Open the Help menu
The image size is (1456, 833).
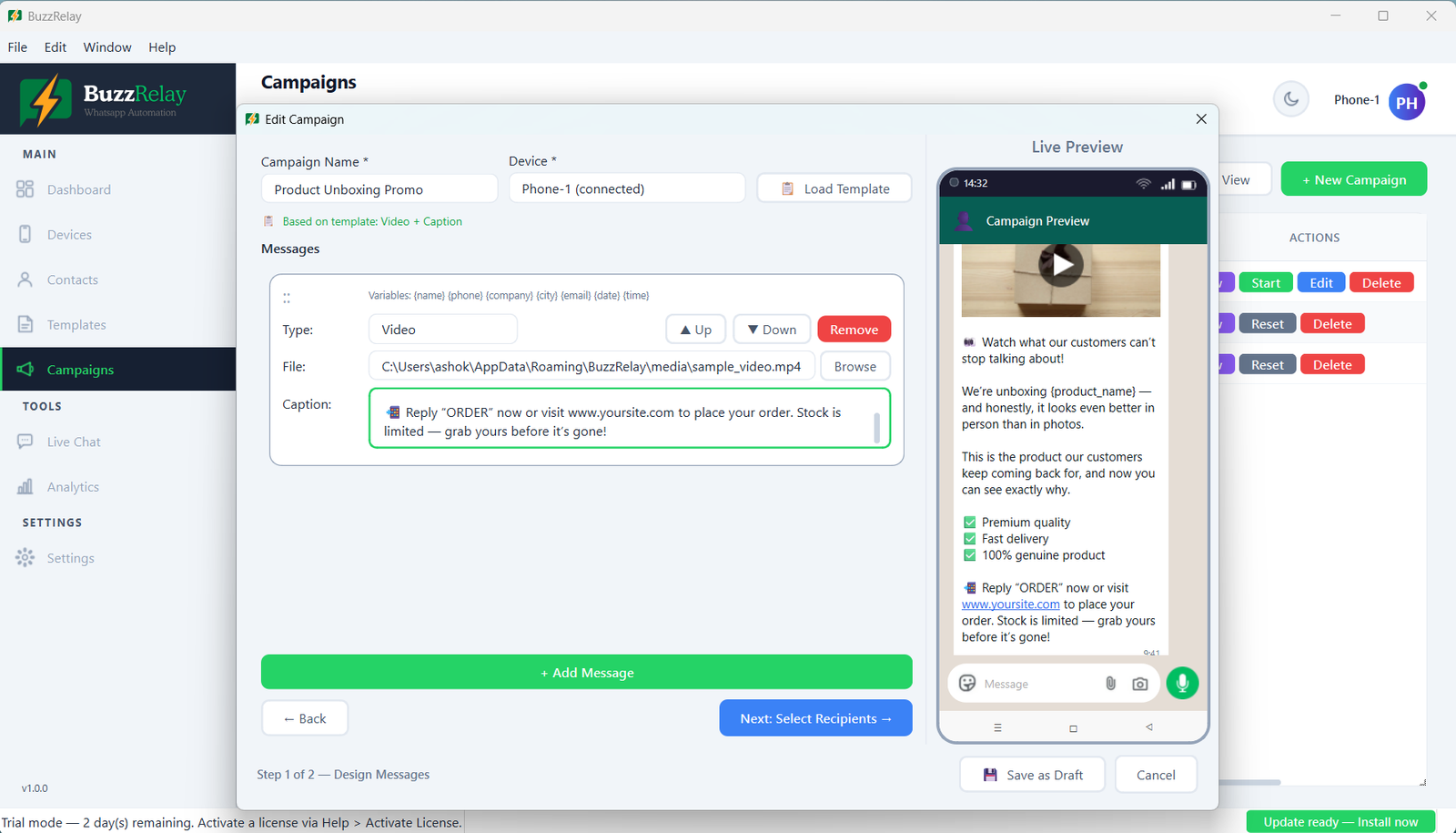pos(162,47)
